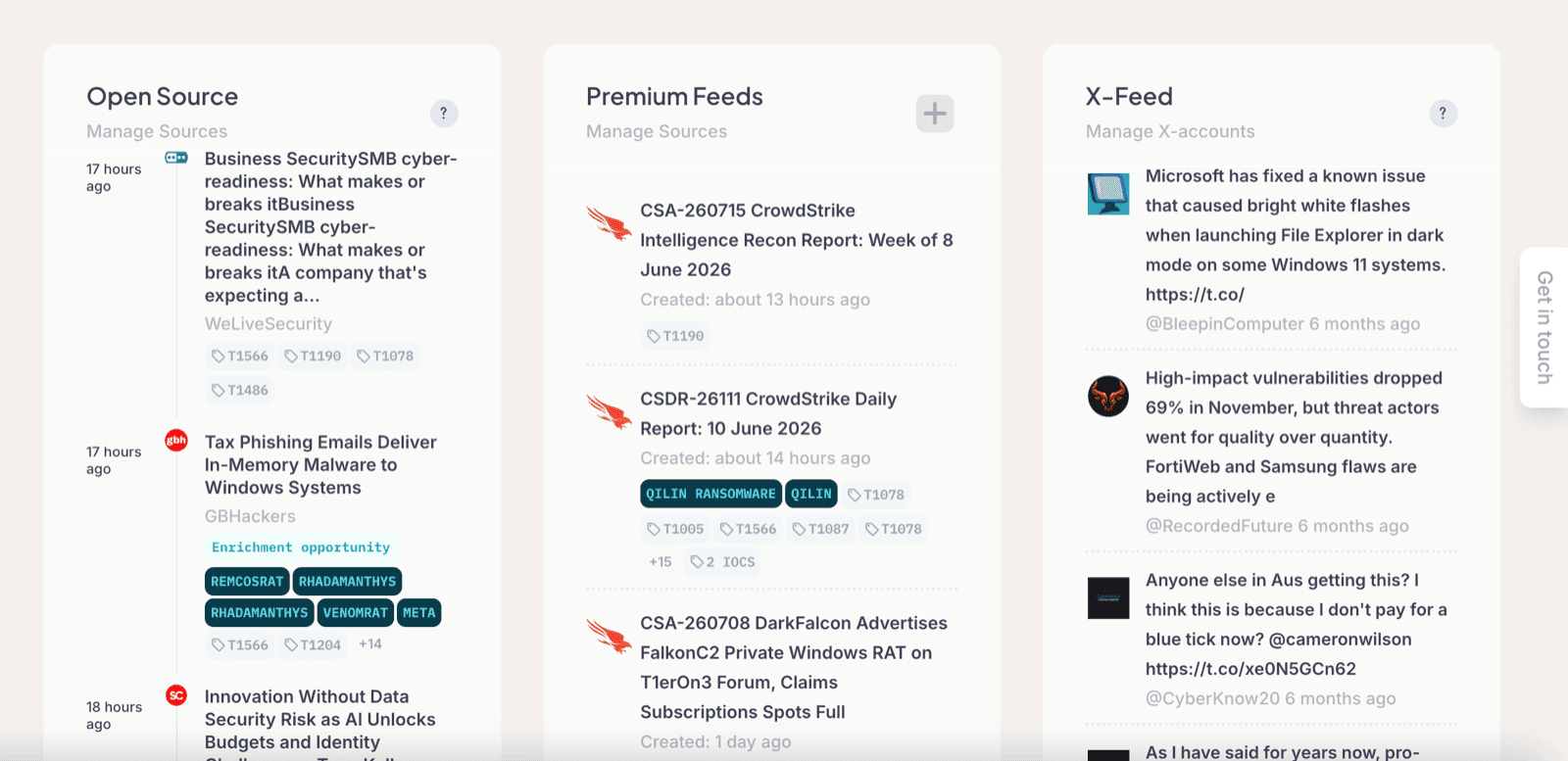1568x761 pixels.
Task: Select the VENOMRAT malware tag
Action: coord(355,613)
